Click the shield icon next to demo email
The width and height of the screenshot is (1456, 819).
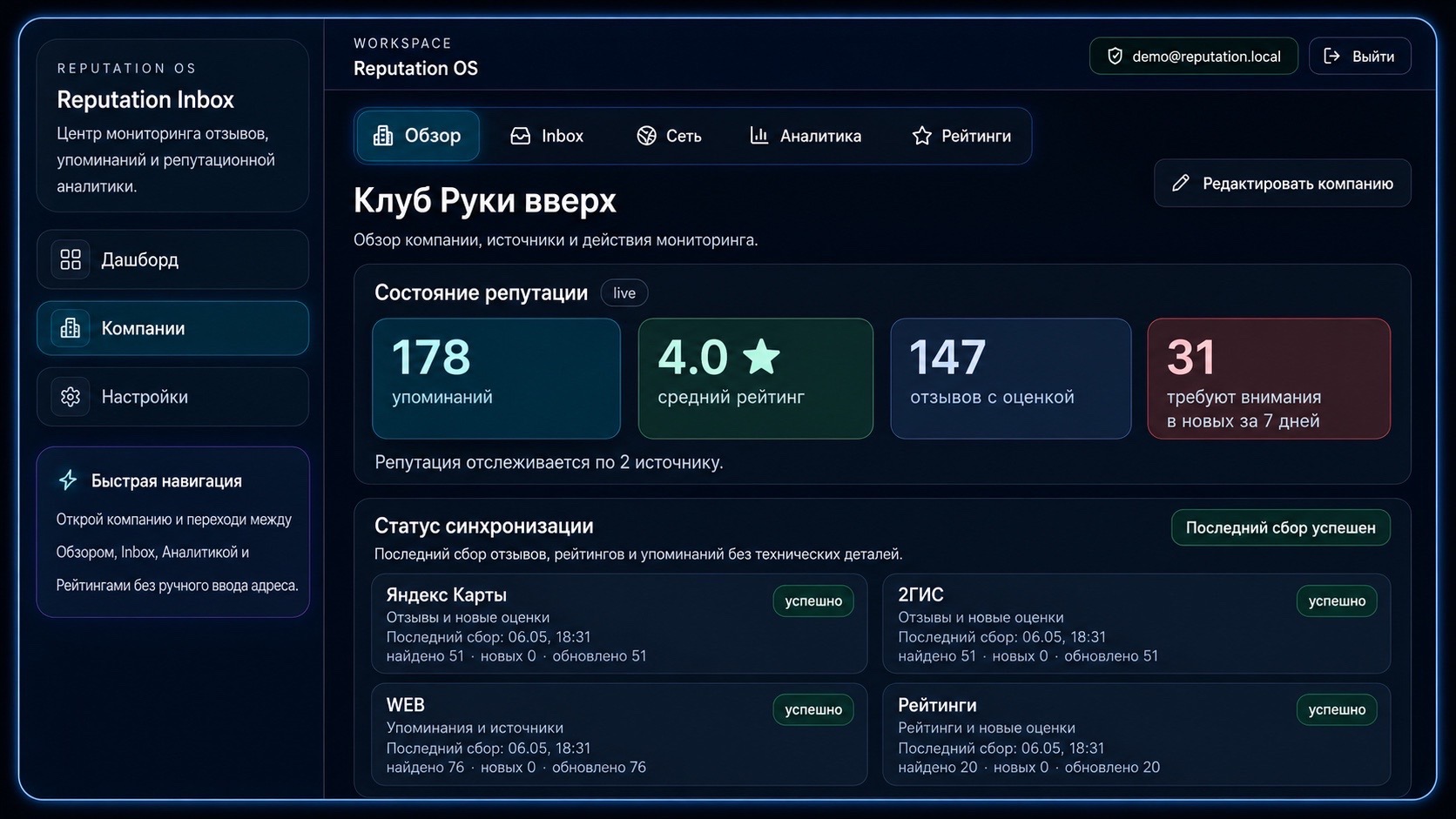pyautogui.click(x=1115, y=57)
